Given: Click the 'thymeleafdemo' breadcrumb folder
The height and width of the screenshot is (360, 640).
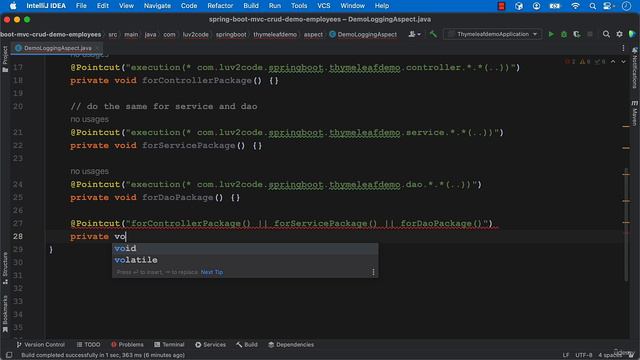Looking at the screenshot, I should (x=275, y=35).
